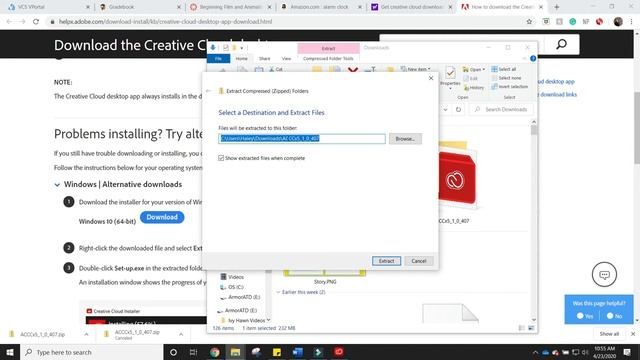Open the Properties ribbon button
640x360 pixels.
pyautogui.click(x=450, y=78)
